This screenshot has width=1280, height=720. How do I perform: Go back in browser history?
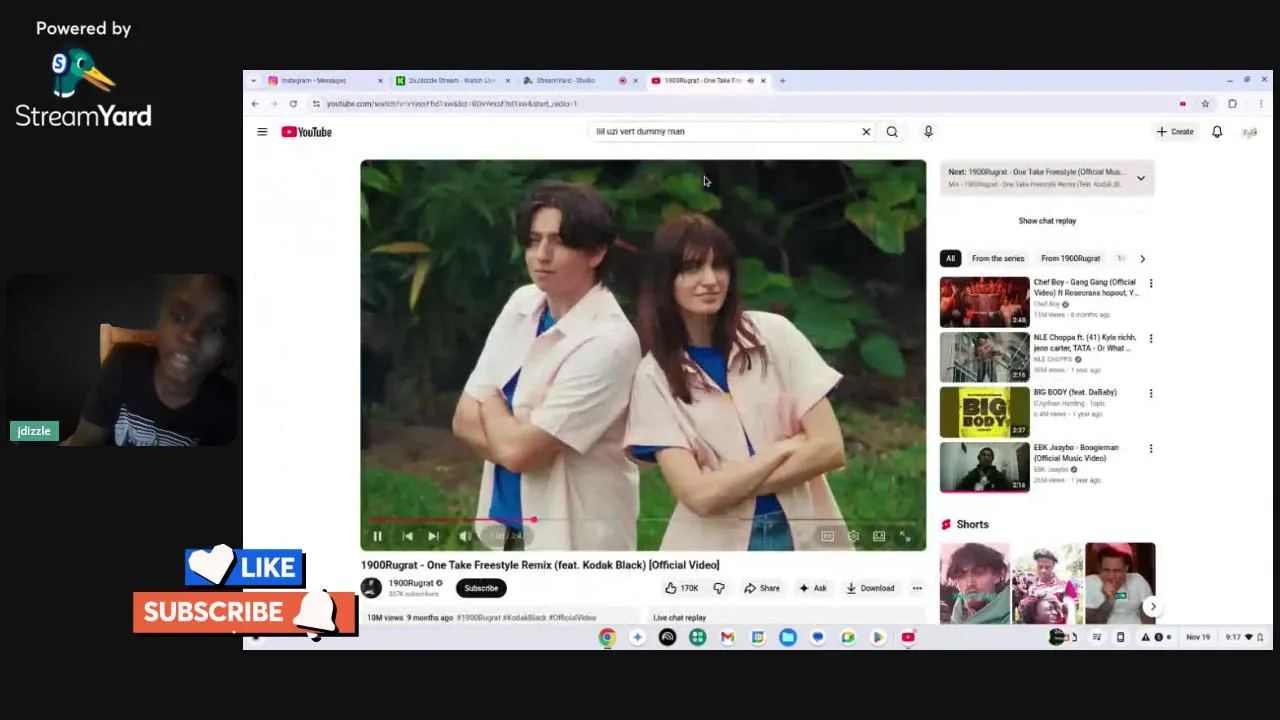tap(255, 104)
